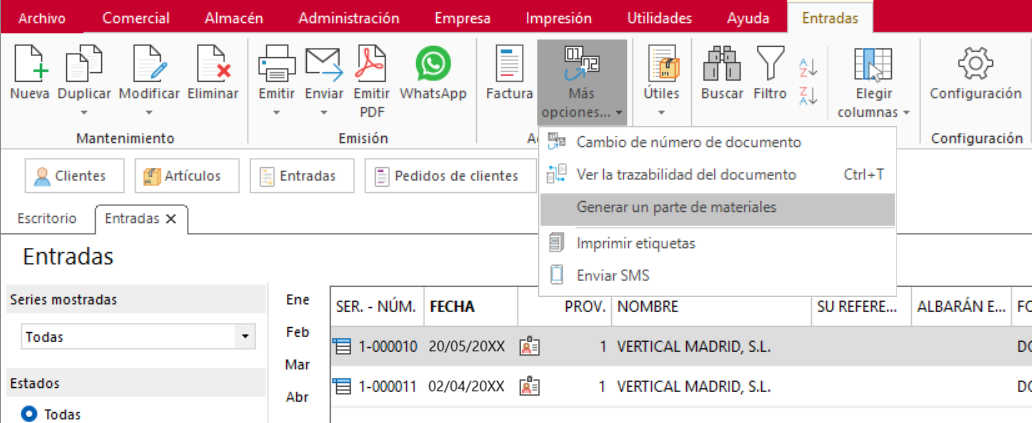Click provider card icon in row 1-000010
Image resolution: width=1032 pixels, height=423 pixels.
point(529,346)
